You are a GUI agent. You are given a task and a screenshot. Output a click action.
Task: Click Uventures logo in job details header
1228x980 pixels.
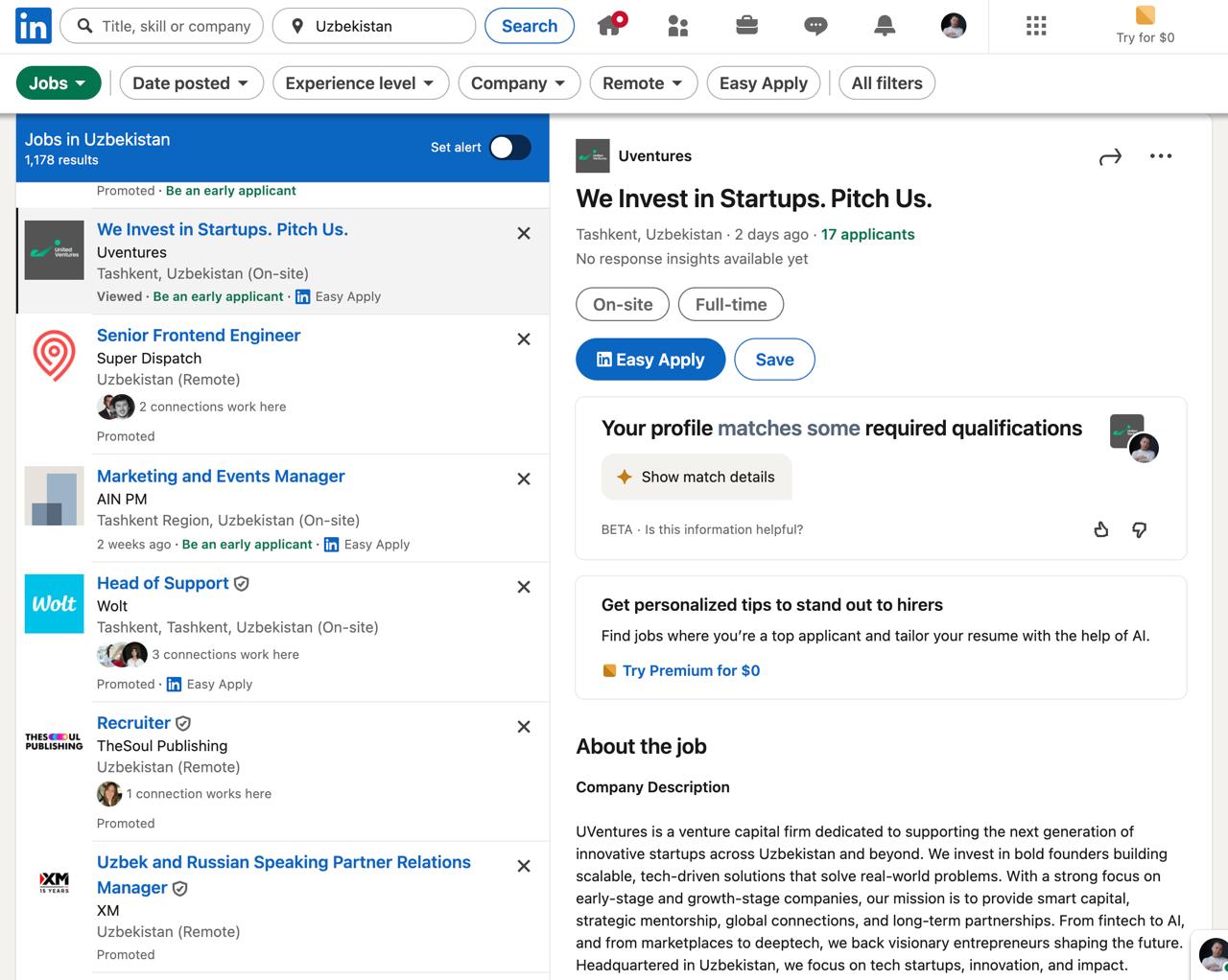(x=593, y=156)
